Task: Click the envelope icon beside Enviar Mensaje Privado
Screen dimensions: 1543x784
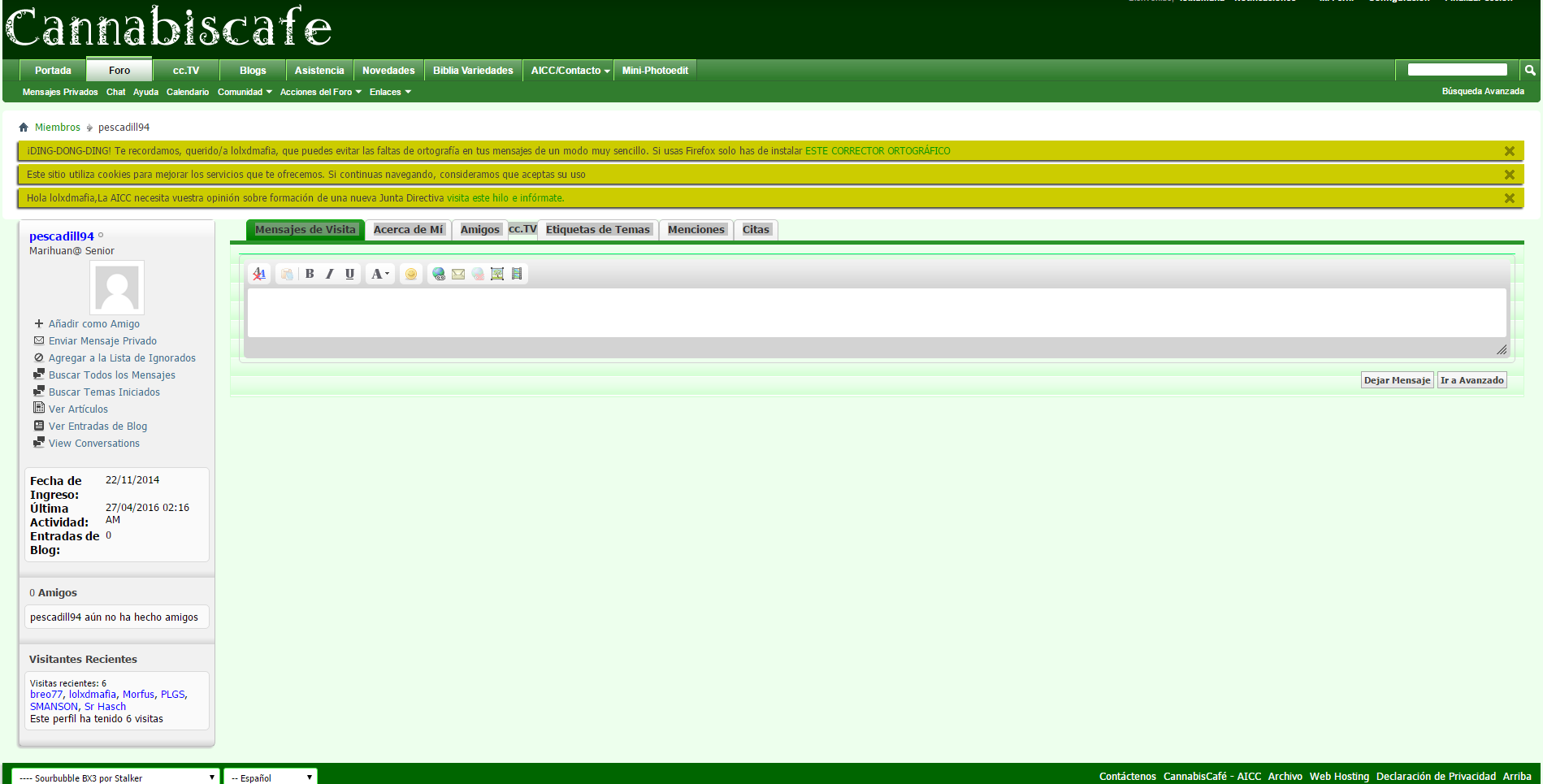Action: click(x=39, y=340)
